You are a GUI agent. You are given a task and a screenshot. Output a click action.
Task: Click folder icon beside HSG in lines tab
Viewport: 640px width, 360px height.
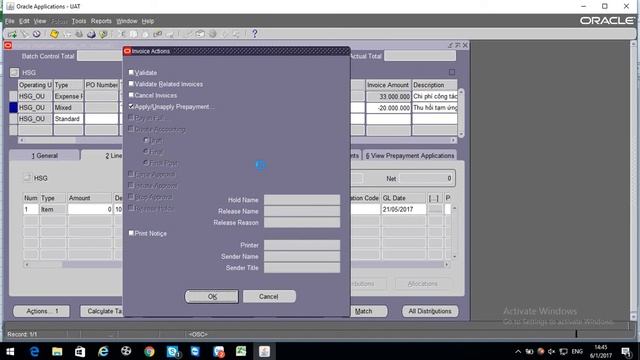(27, 178)
